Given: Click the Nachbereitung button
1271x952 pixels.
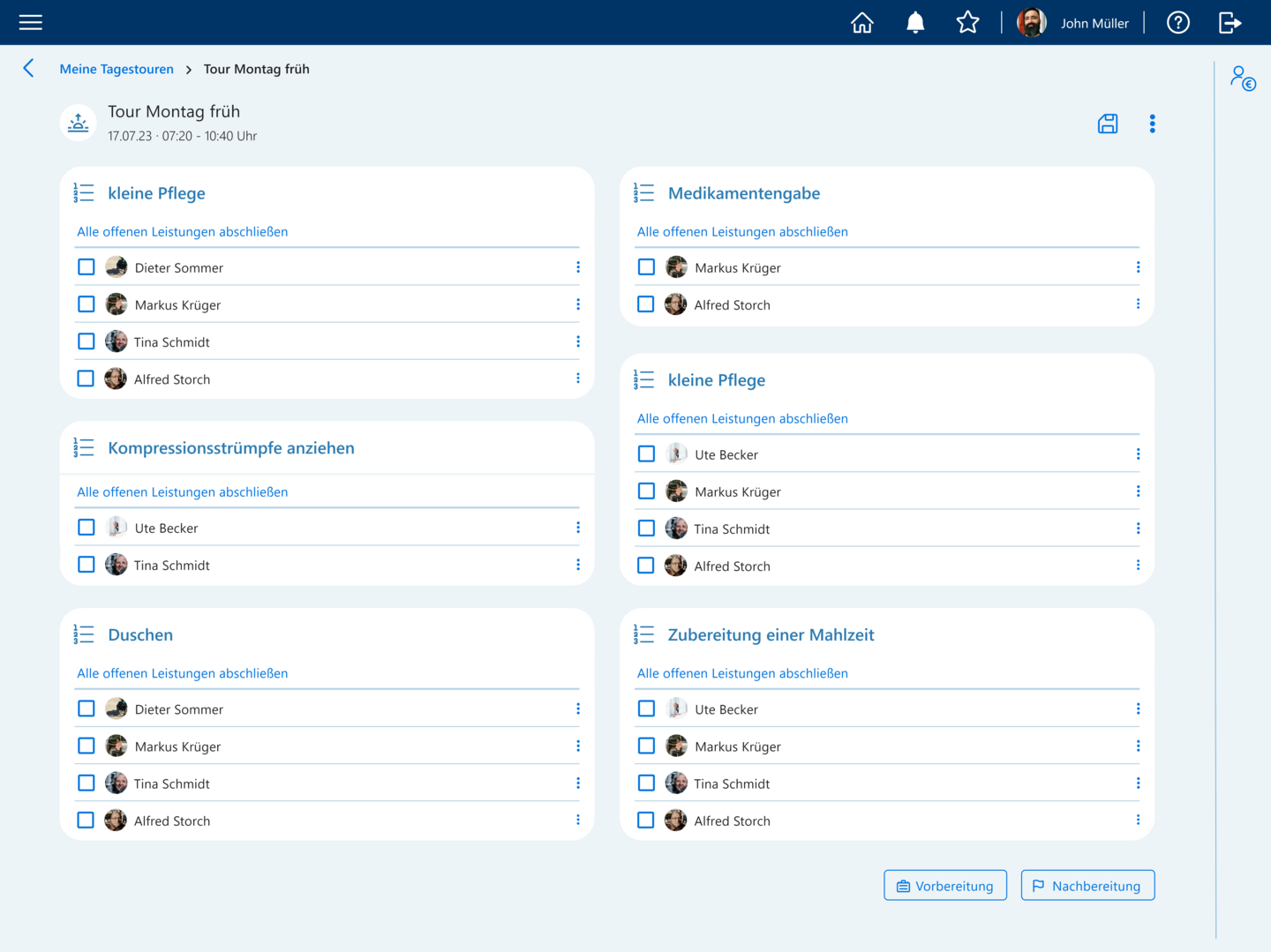Looking at the screenshot, I should coord(1087,886).
